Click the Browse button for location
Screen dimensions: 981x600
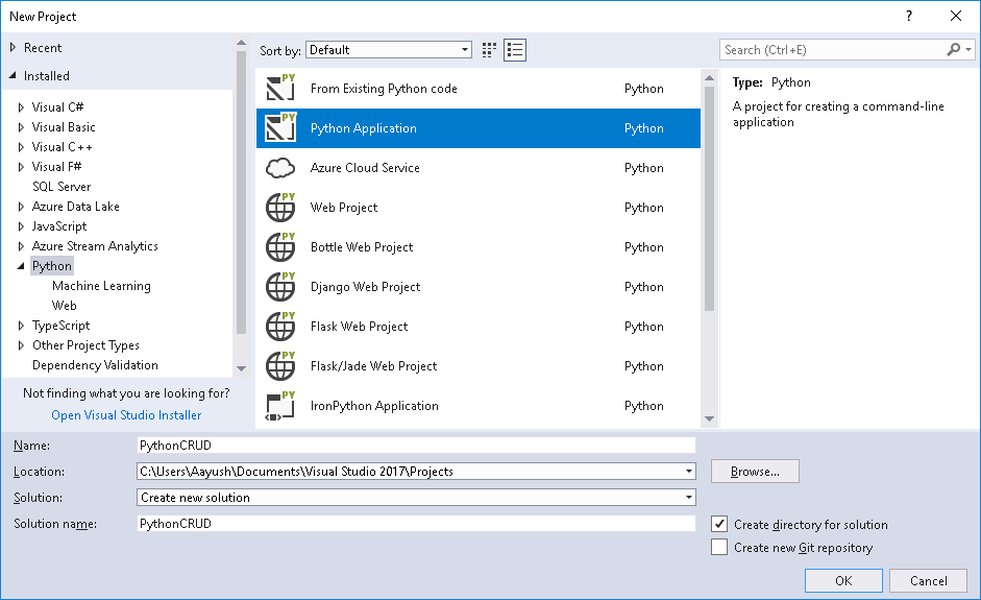pos(754,471)
